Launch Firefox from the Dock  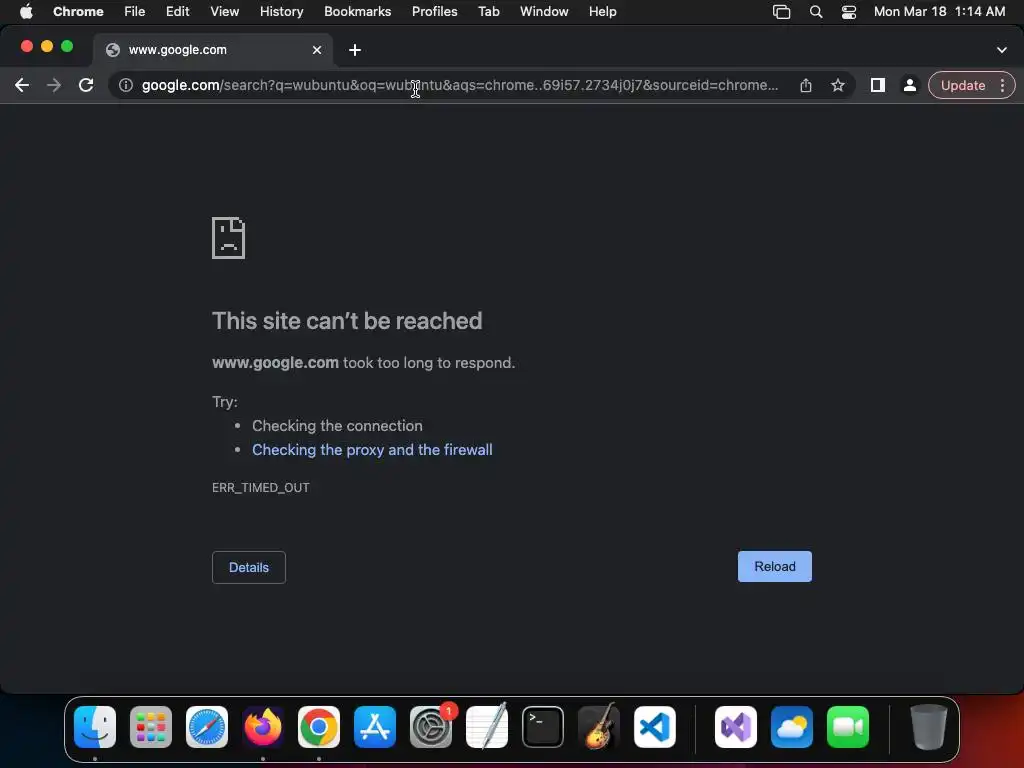(x=263, y=727)
